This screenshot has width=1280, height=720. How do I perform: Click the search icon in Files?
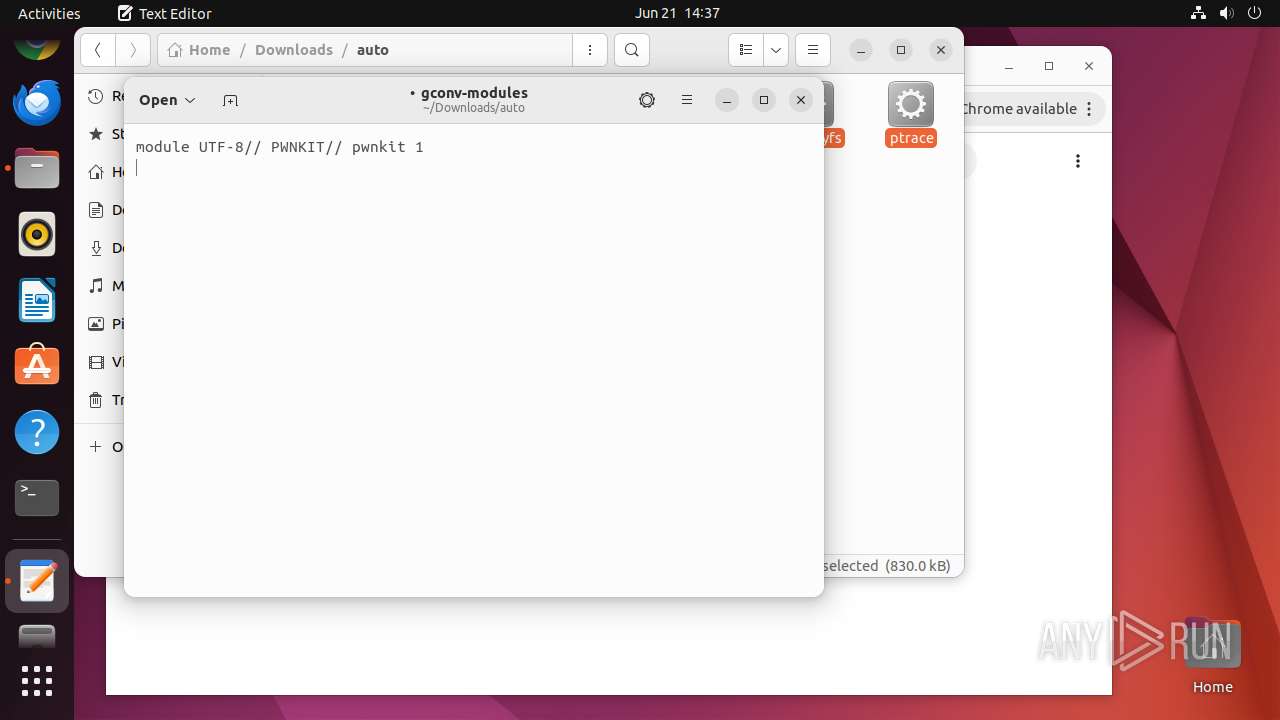632,50
